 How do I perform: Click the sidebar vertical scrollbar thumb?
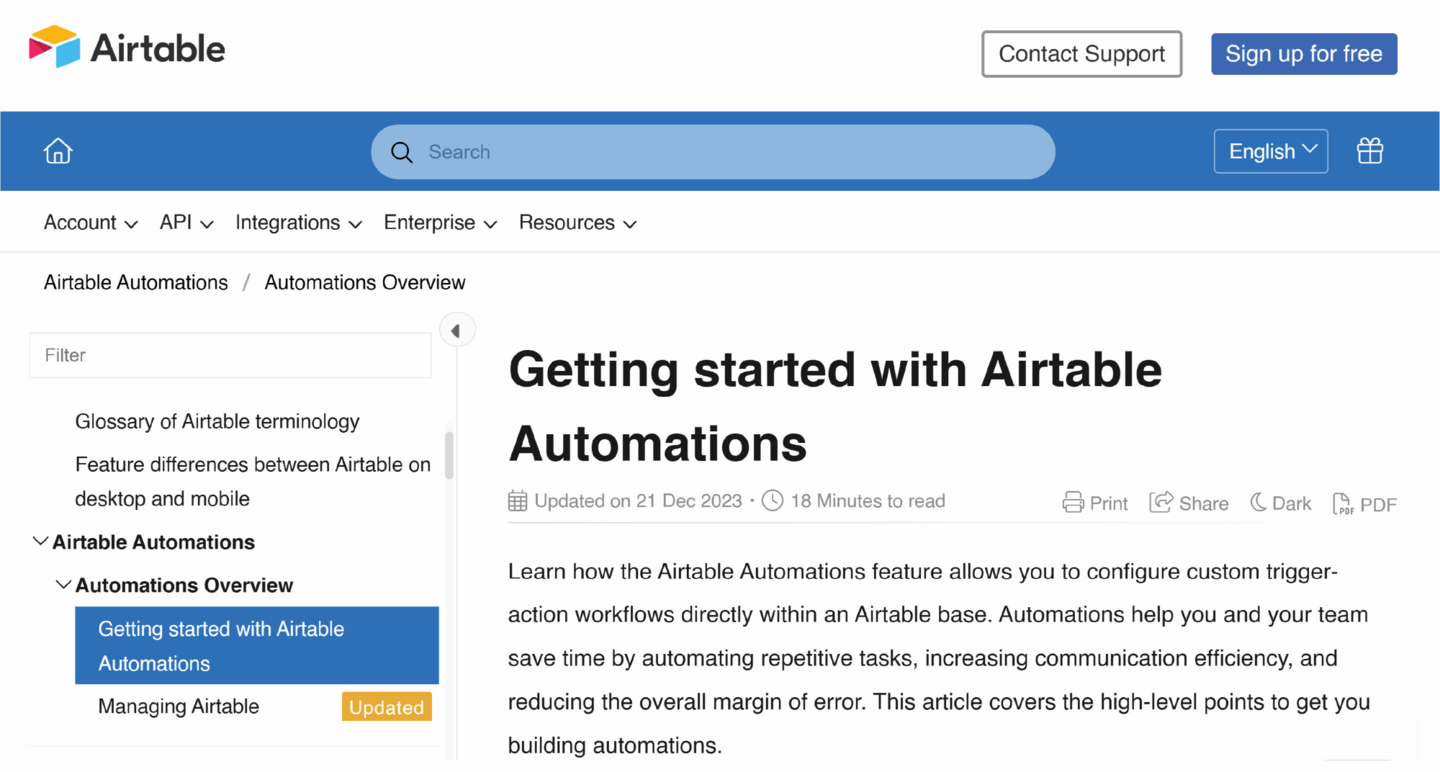point(449,455)
